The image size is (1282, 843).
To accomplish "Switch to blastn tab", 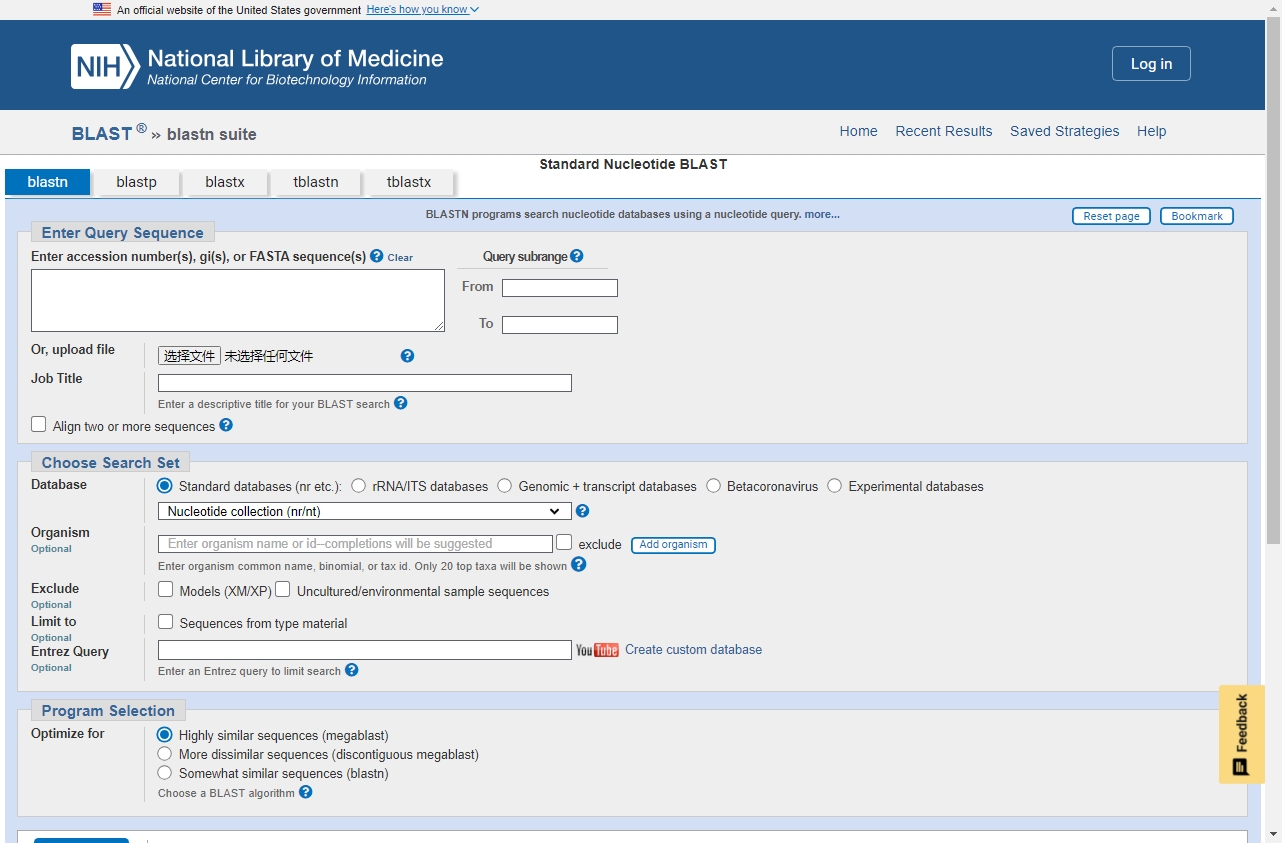I will 48,182.
